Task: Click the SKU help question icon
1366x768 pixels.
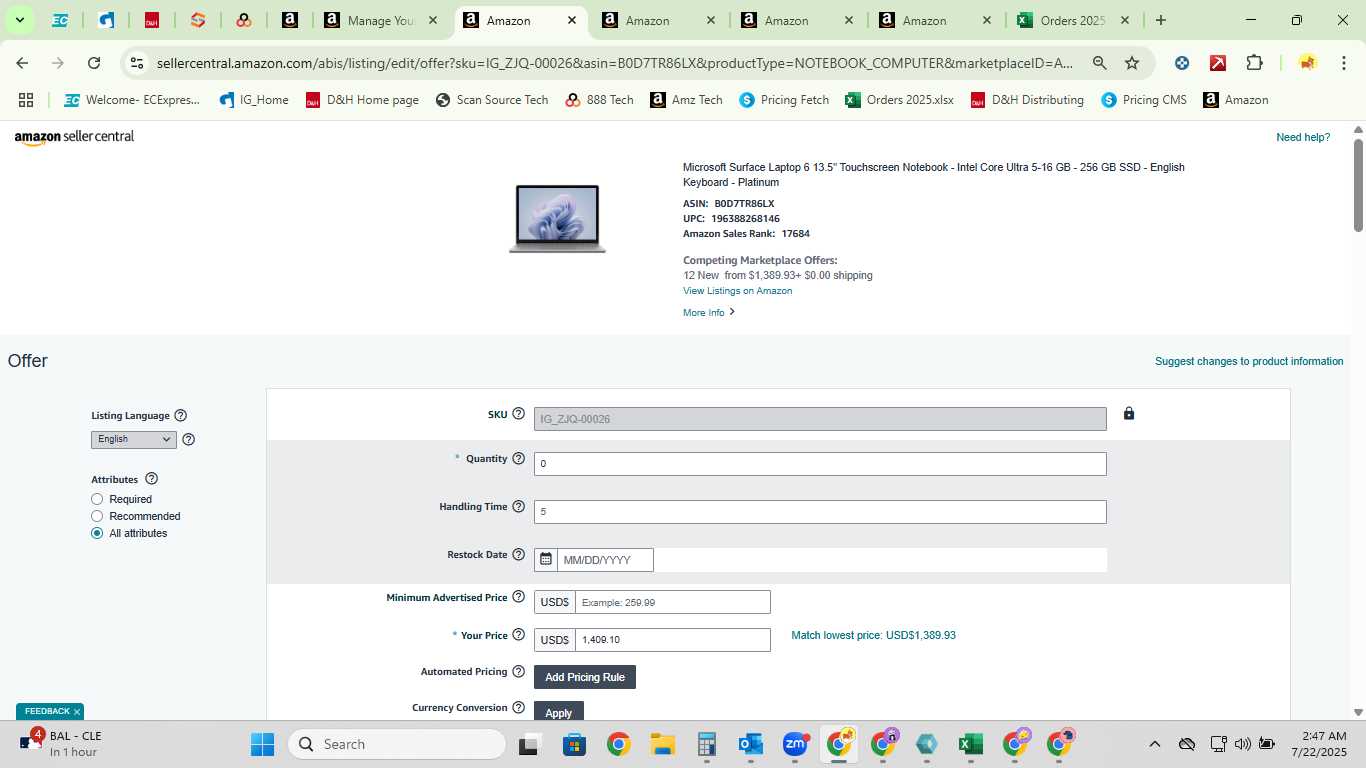Action: (518, 414)
